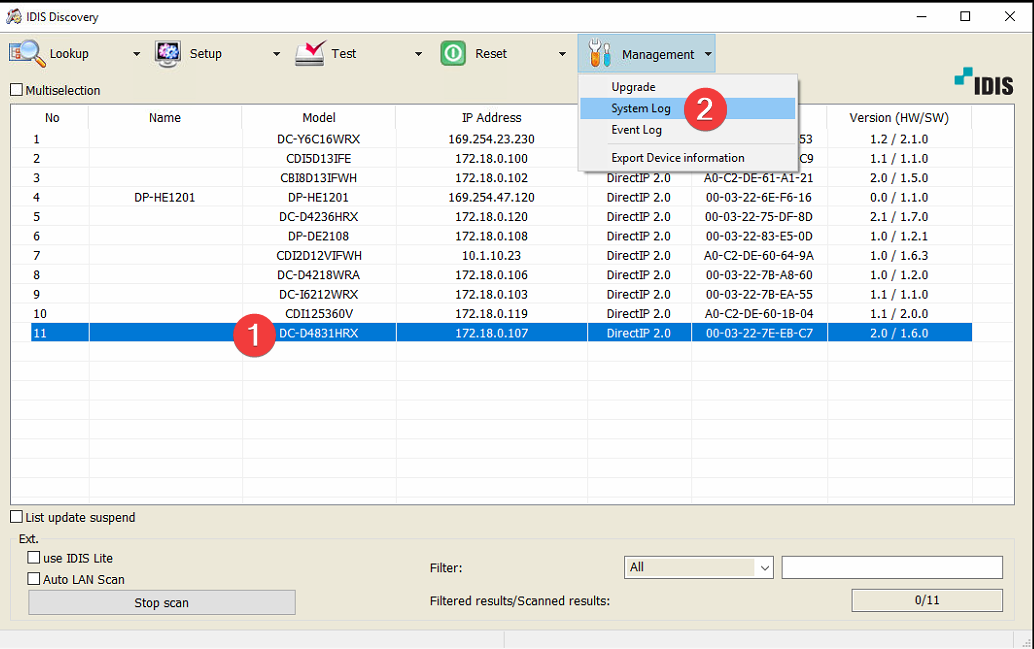Image resolution: width=1034 pixels, height=649 pixels.
Task: Click the IDIS Discovery app title icon
Action: coord(13,16)
